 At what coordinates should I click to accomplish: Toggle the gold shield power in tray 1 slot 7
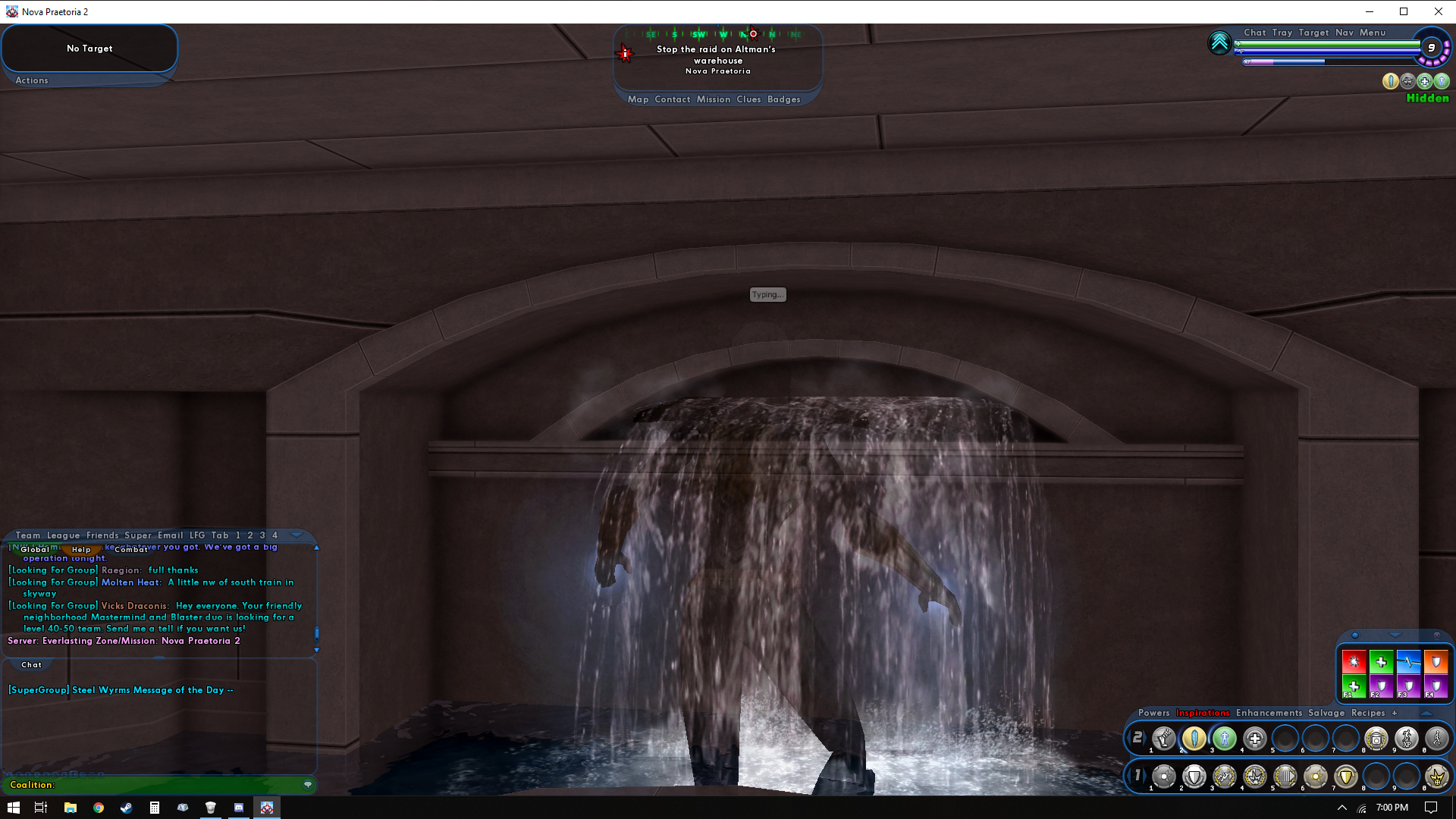pos(1346,777)
